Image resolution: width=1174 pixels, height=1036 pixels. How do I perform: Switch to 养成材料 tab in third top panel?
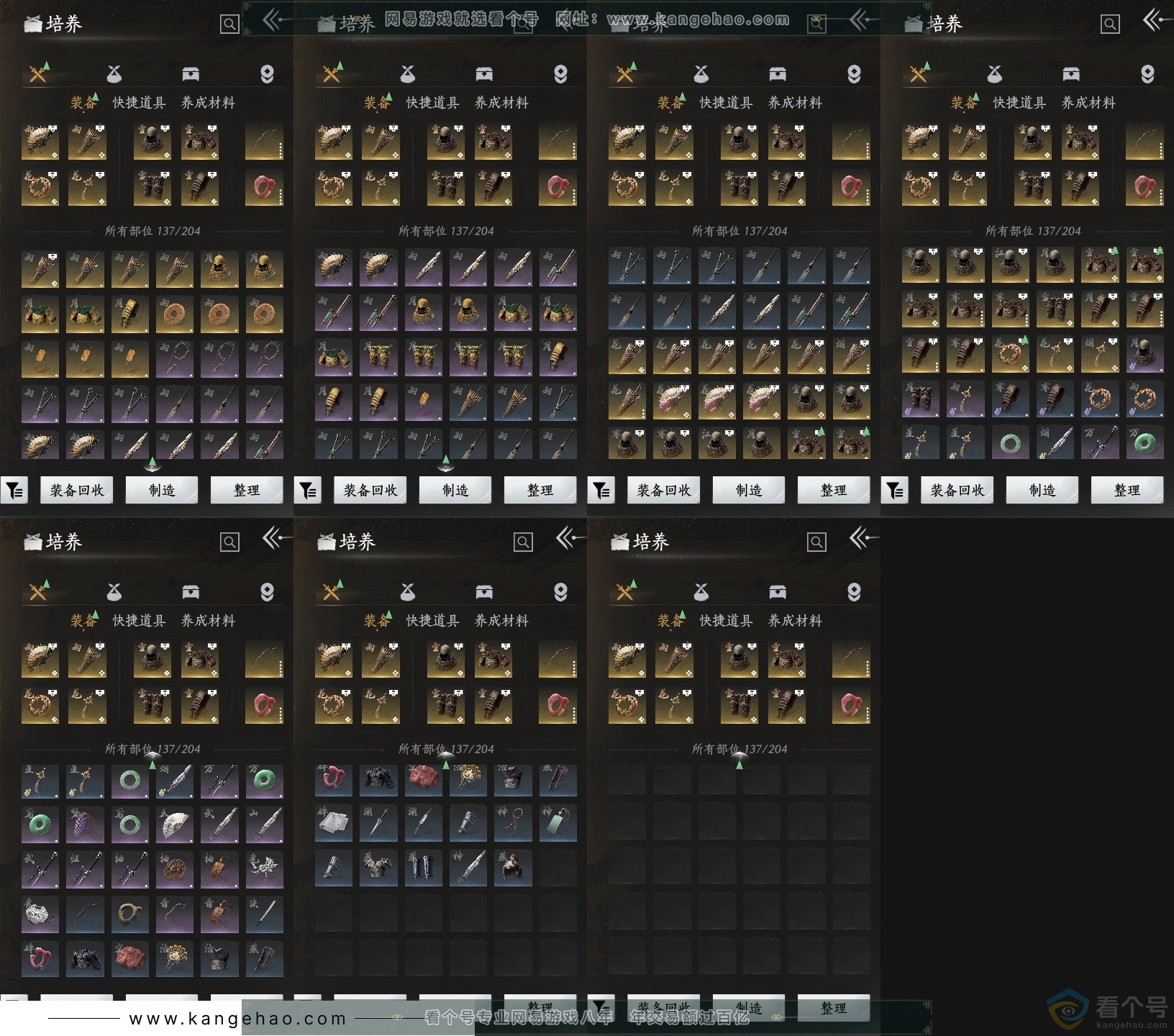(795, 103)
